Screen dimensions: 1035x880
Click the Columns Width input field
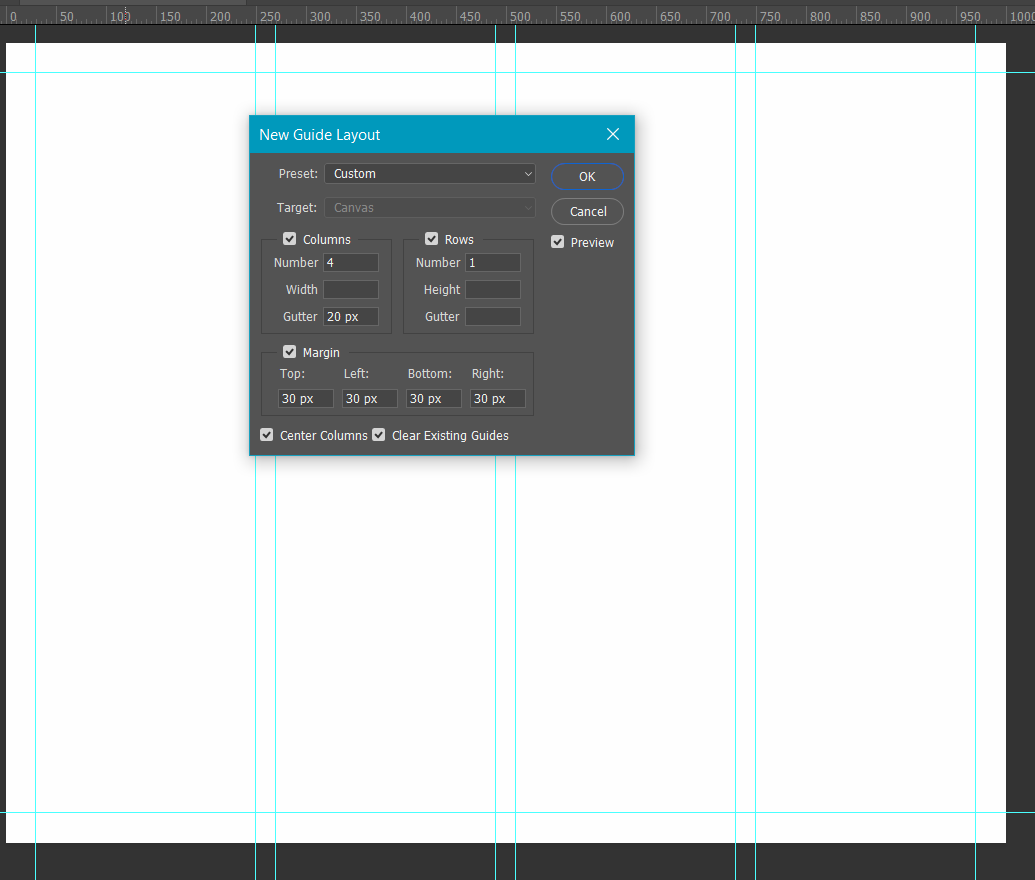tap(350, 289)
